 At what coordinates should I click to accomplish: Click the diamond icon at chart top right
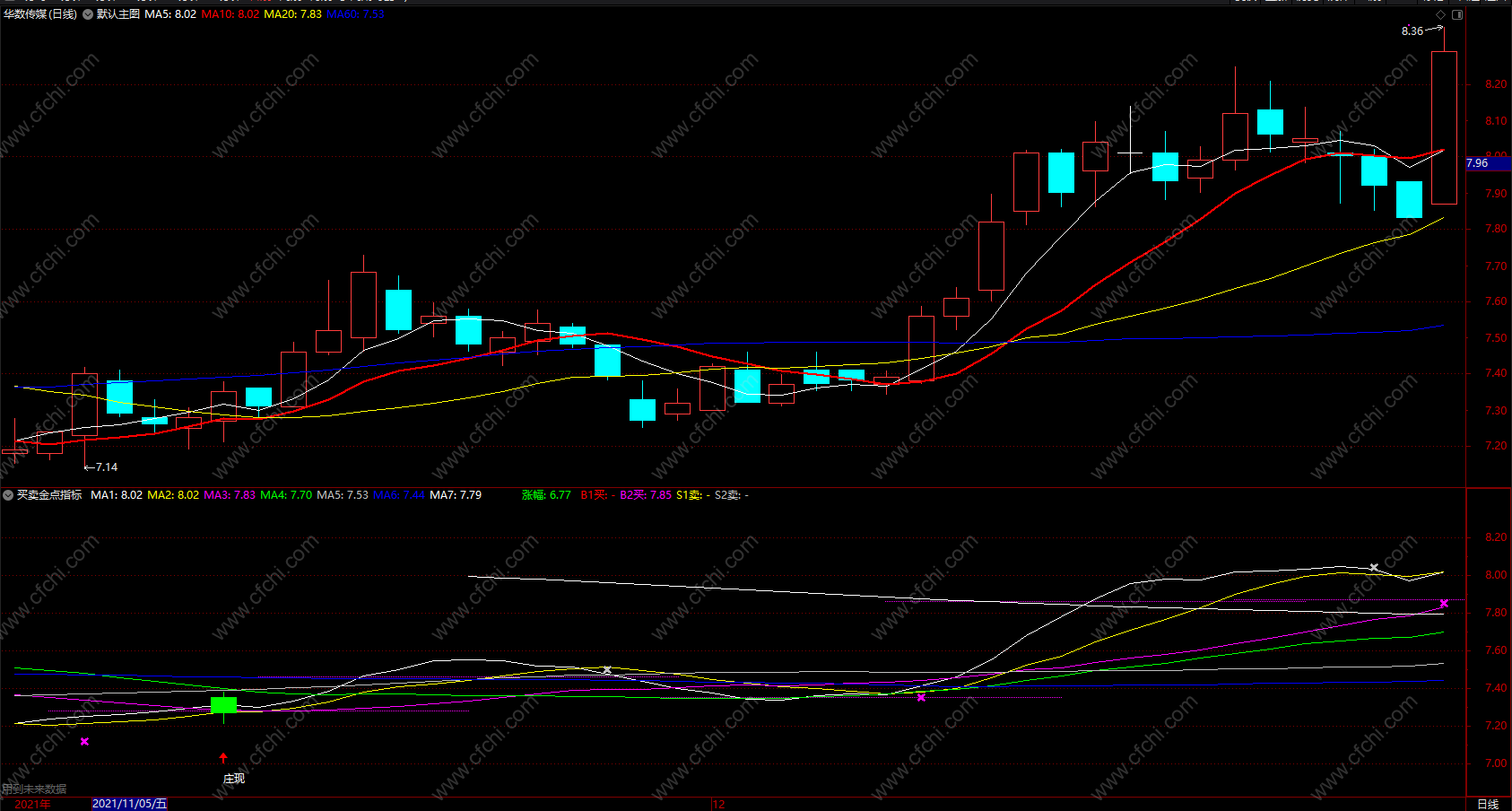1440,14
